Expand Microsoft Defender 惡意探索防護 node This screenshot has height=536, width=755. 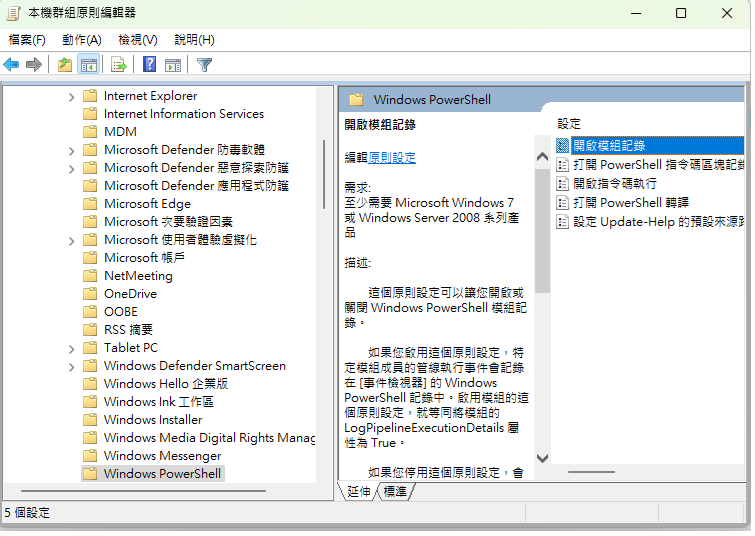pyautogui.click(x=71, y=169)
